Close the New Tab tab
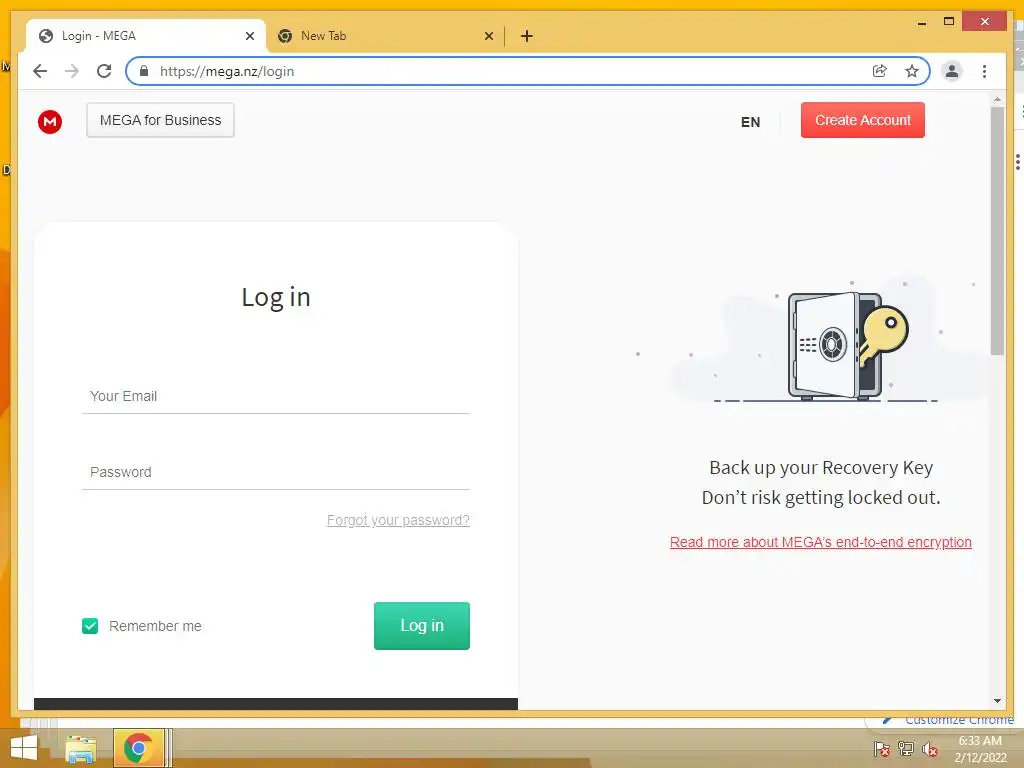This screenshot has width=1024, height=768. tap(488, 36)
